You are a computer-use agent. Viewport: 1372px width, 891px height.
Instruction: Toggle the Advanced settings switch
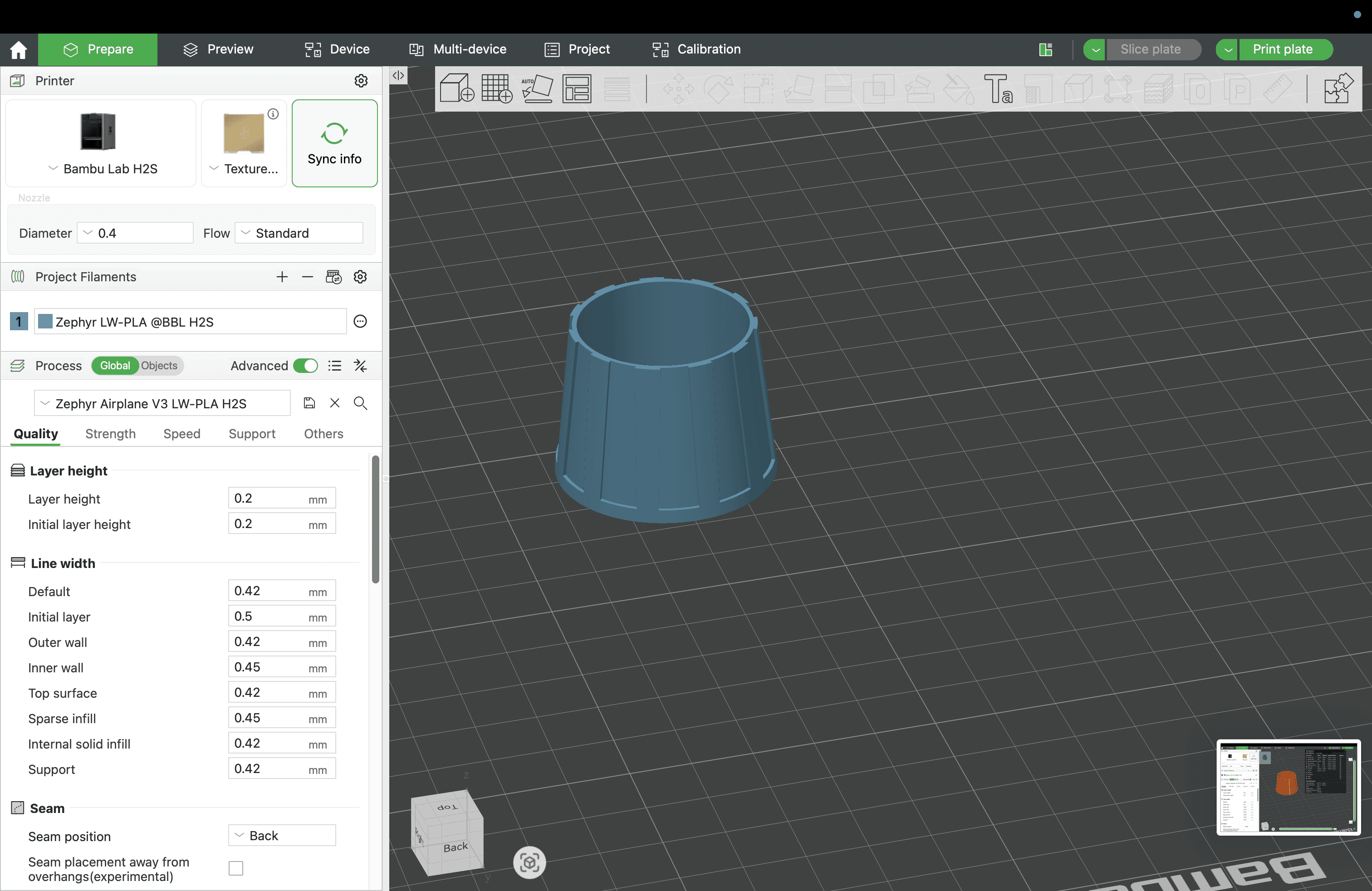tap(305, 366)
